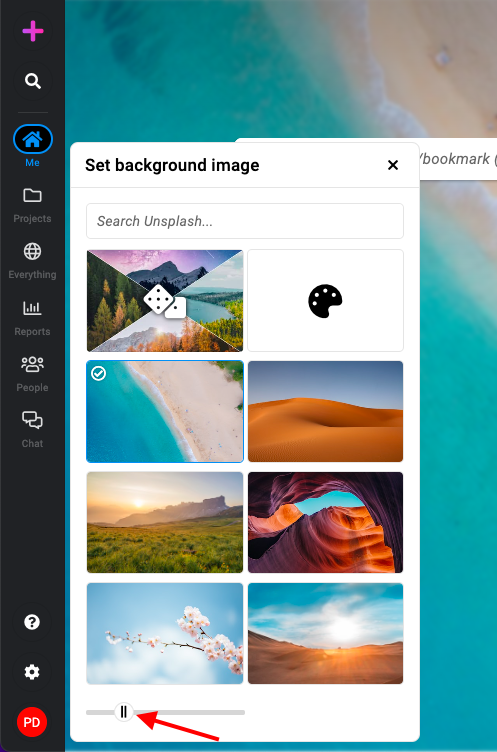The height and width of the screenshot is (752, 497).
Task: Go to the Me home icon
Action: click(33, 140)
